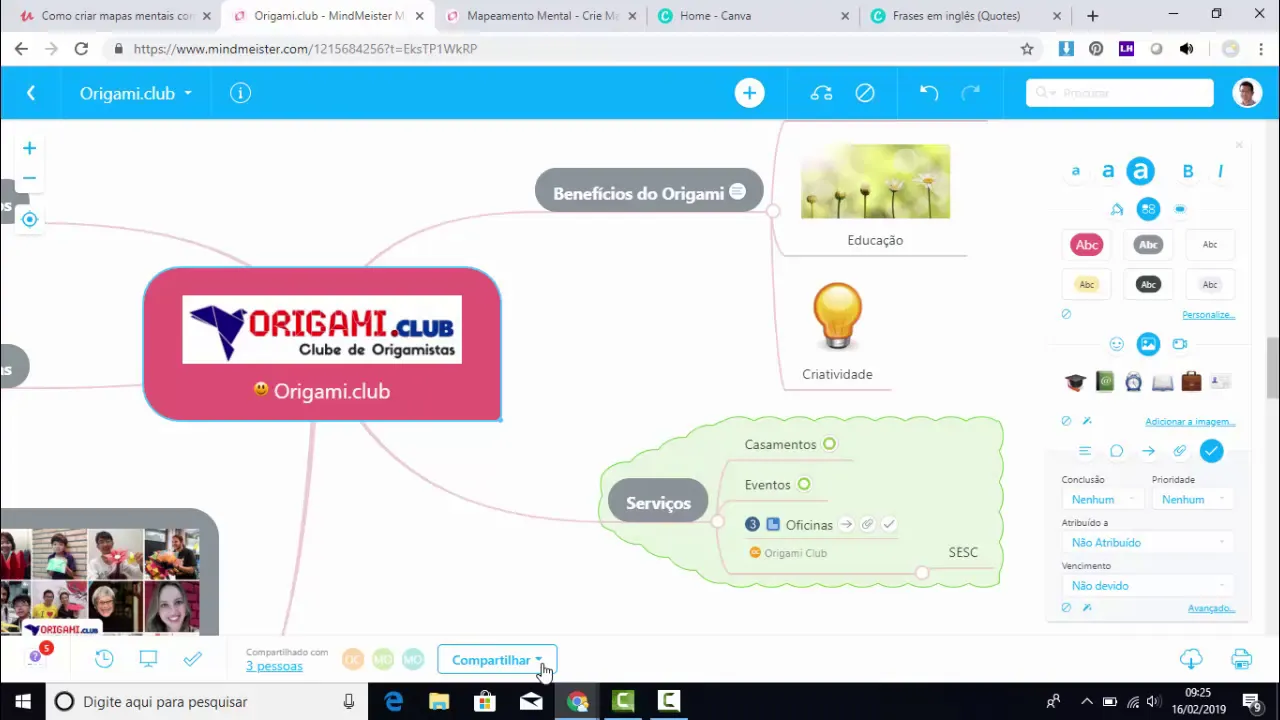Select the emoji icons tab

click(x=1117, y=344)
